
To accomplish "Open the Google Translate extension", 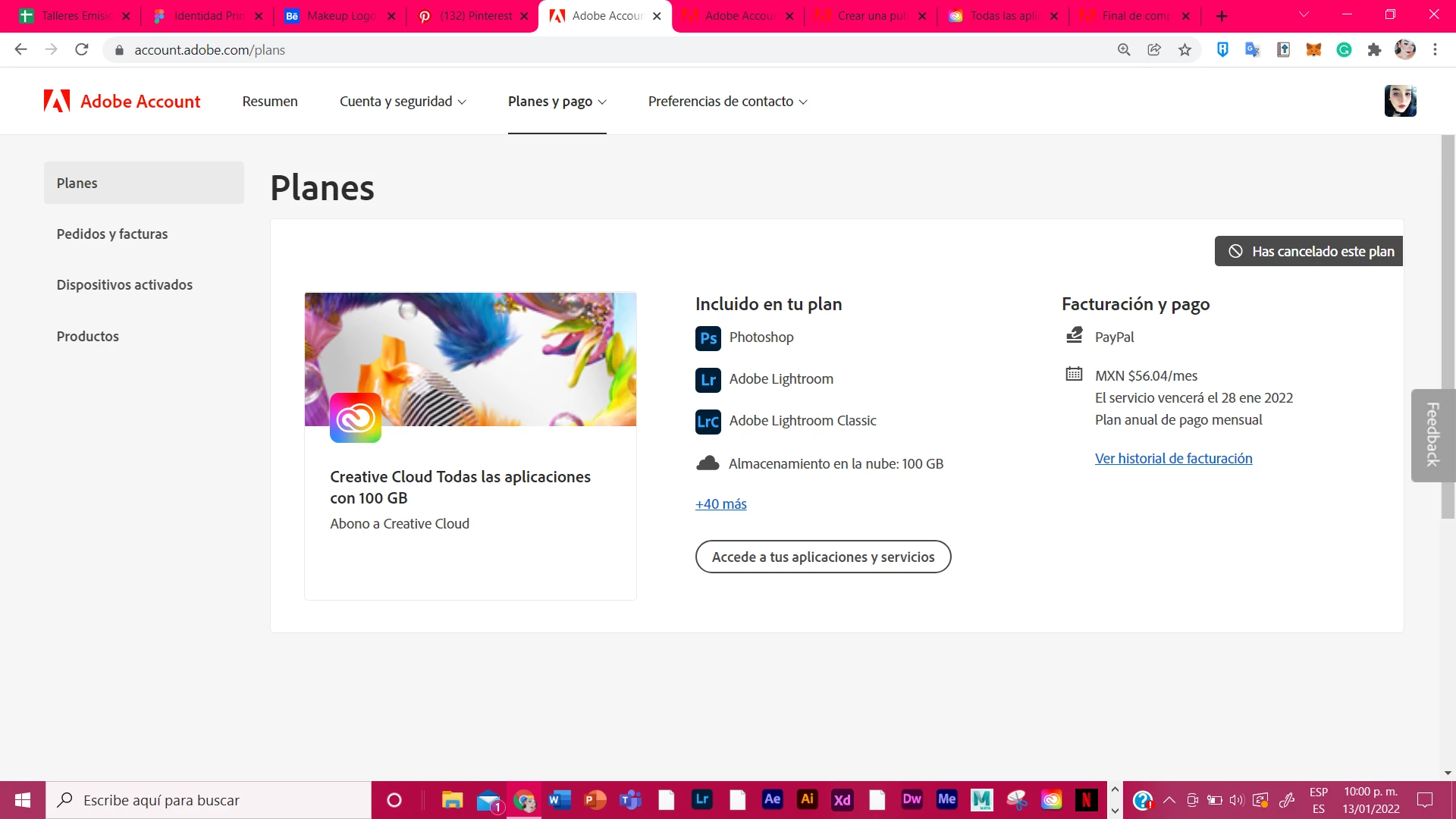I will coord(1253,50).
